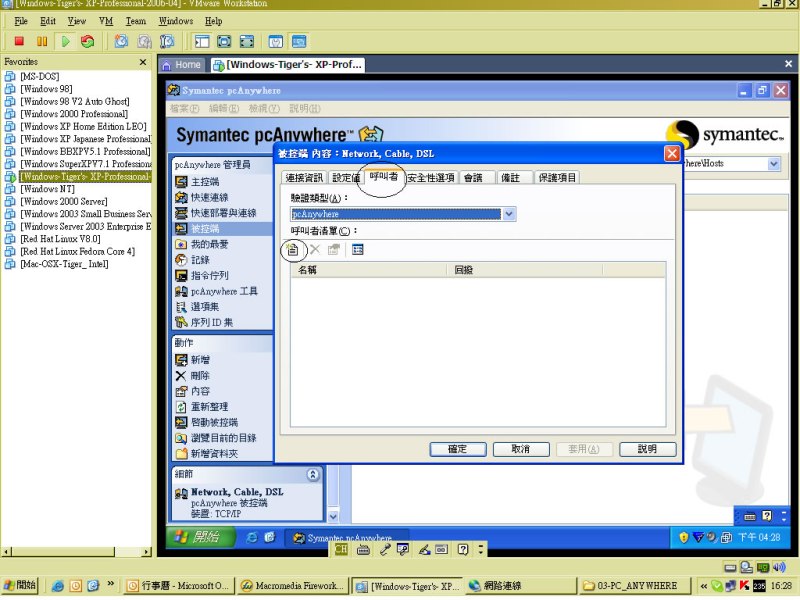Open the View menu in VMware

[77, 21]
